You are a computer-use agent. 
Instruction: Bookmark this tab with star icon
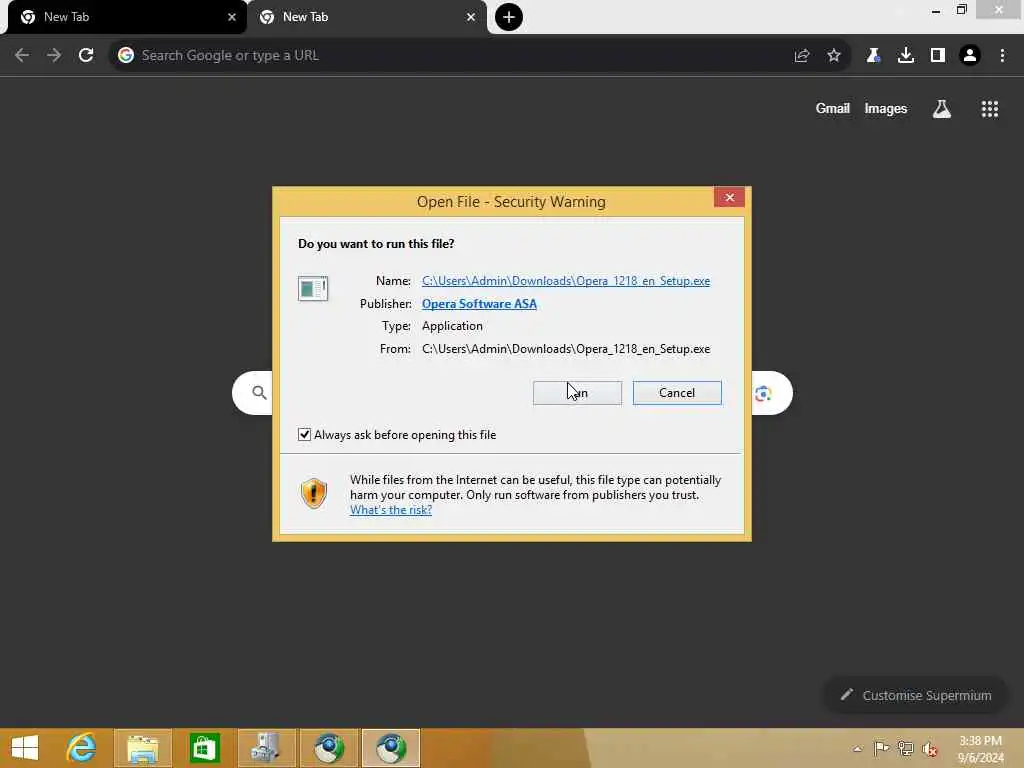pyautogui.click(x=834, y=56)
